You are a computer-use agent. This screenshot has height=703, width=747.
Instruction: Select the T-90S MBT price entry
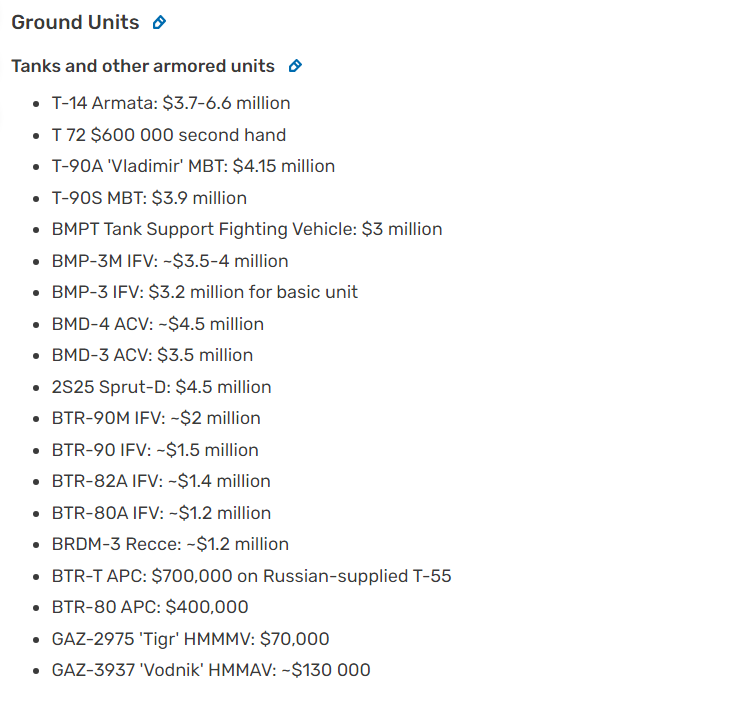pos(149,198)
